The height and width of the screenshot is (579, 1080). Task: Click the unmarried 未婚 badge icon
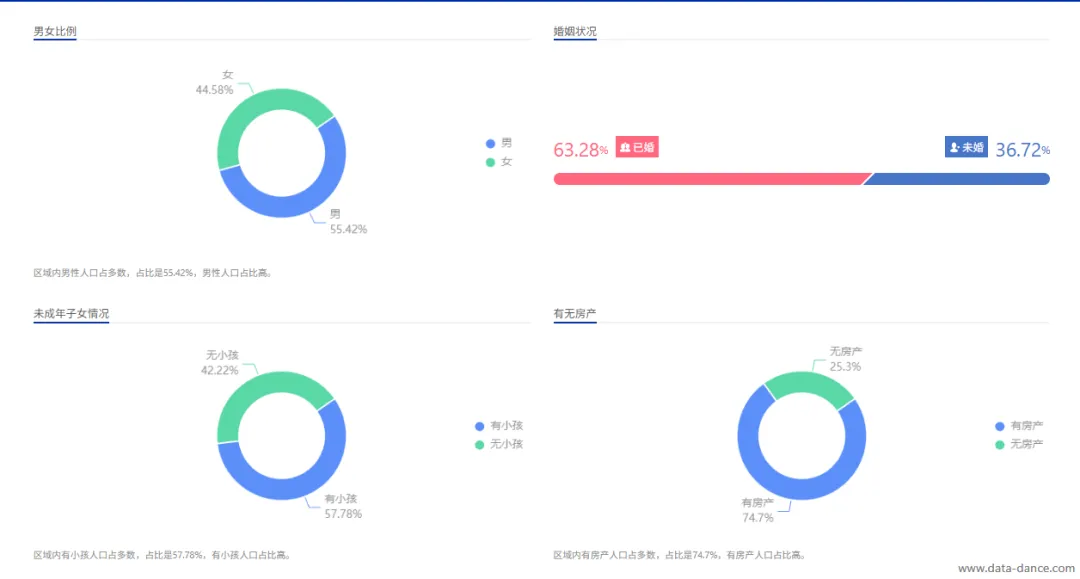pos(966,147)
